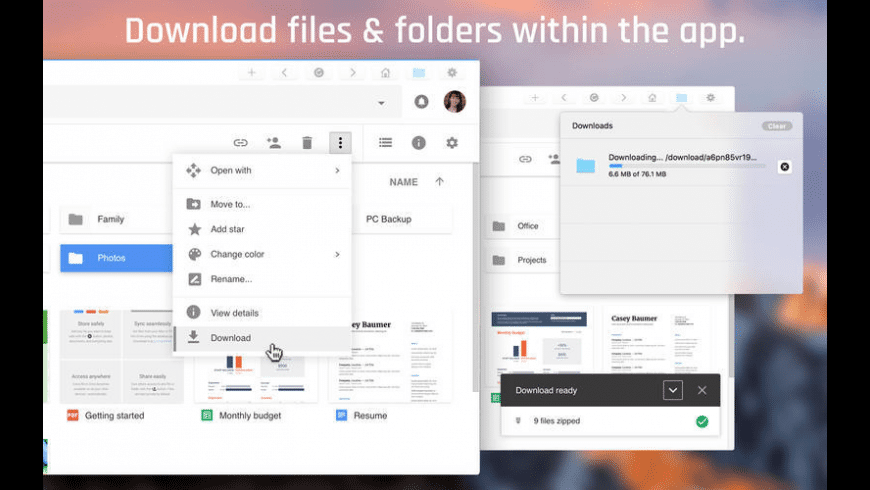This screenshot has width=870, height=490.
Task: Sort by the NAME column header
Action: pyautogui.click(x=403, y=182)
